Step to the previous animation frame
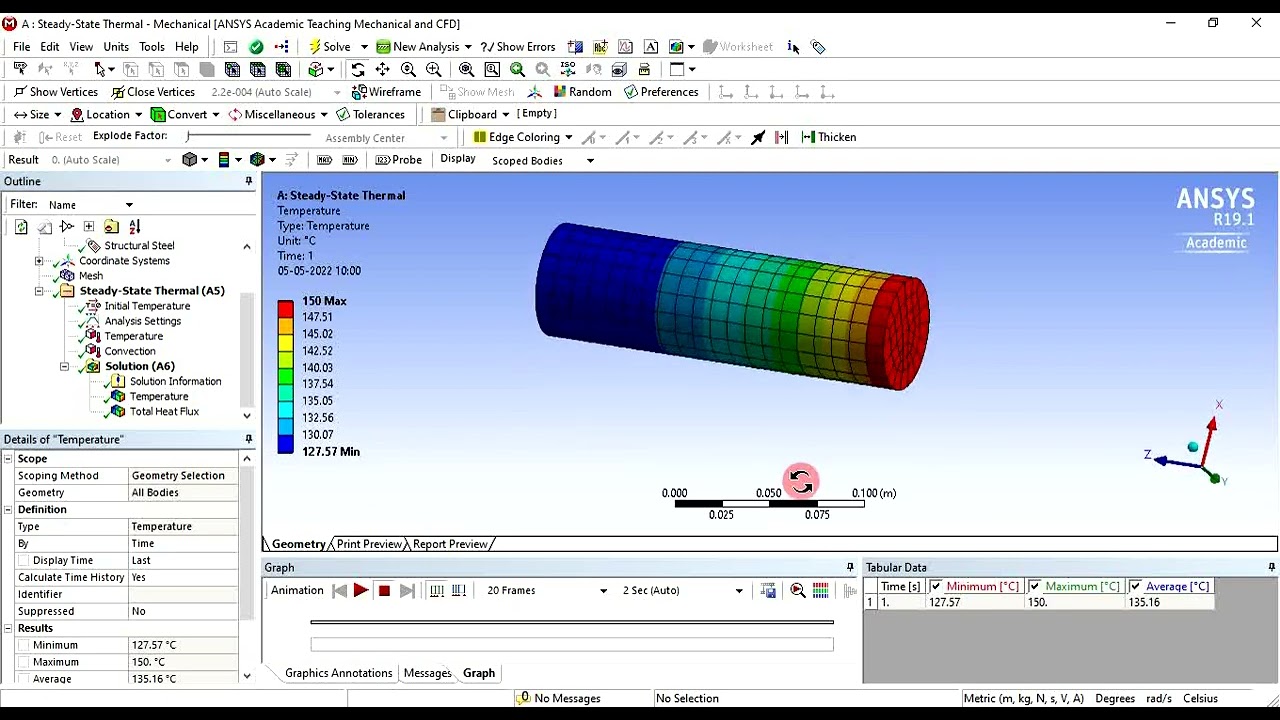The image size is (1280, 720). coord(339,591)
